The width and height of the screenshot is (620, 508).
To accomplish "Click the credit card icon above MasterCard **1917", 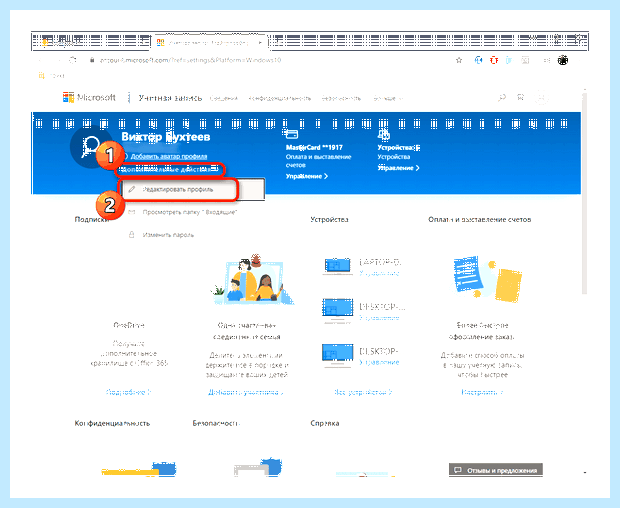I will tap(291, 134).
